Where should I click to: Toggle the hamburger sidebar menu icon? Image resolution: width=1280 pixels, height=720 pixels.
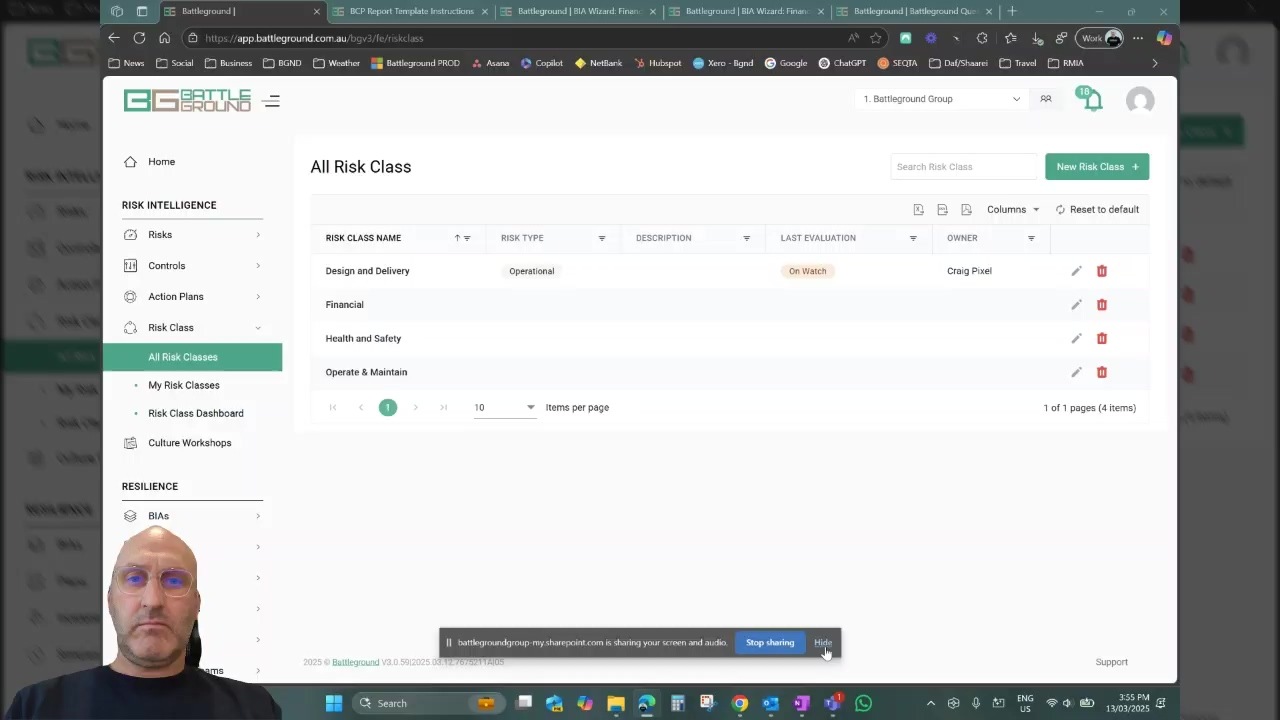pyautogui.click(x=271, y=101)
